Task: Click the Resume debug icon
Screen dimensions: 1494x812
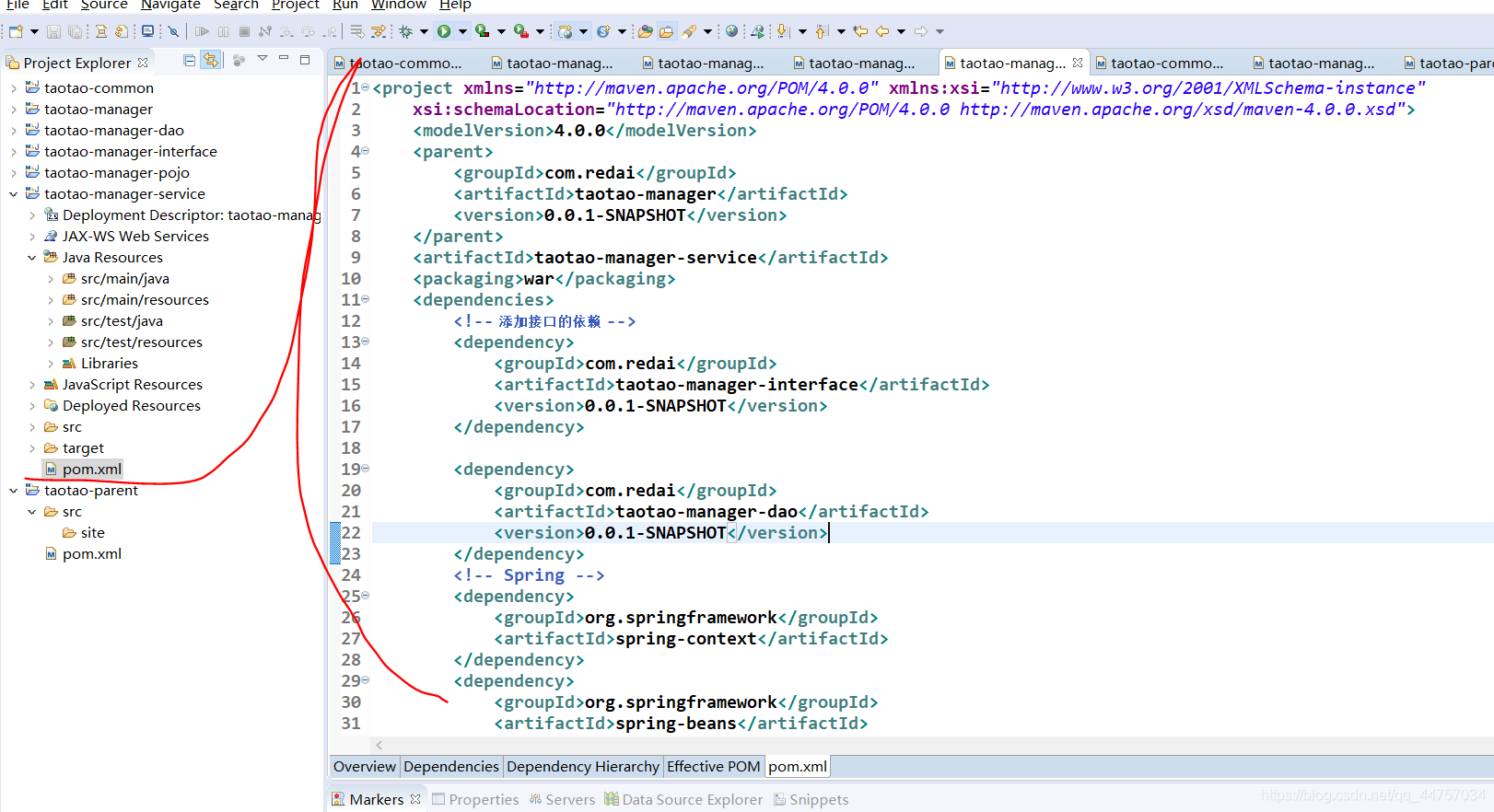Action: (202, 31)
